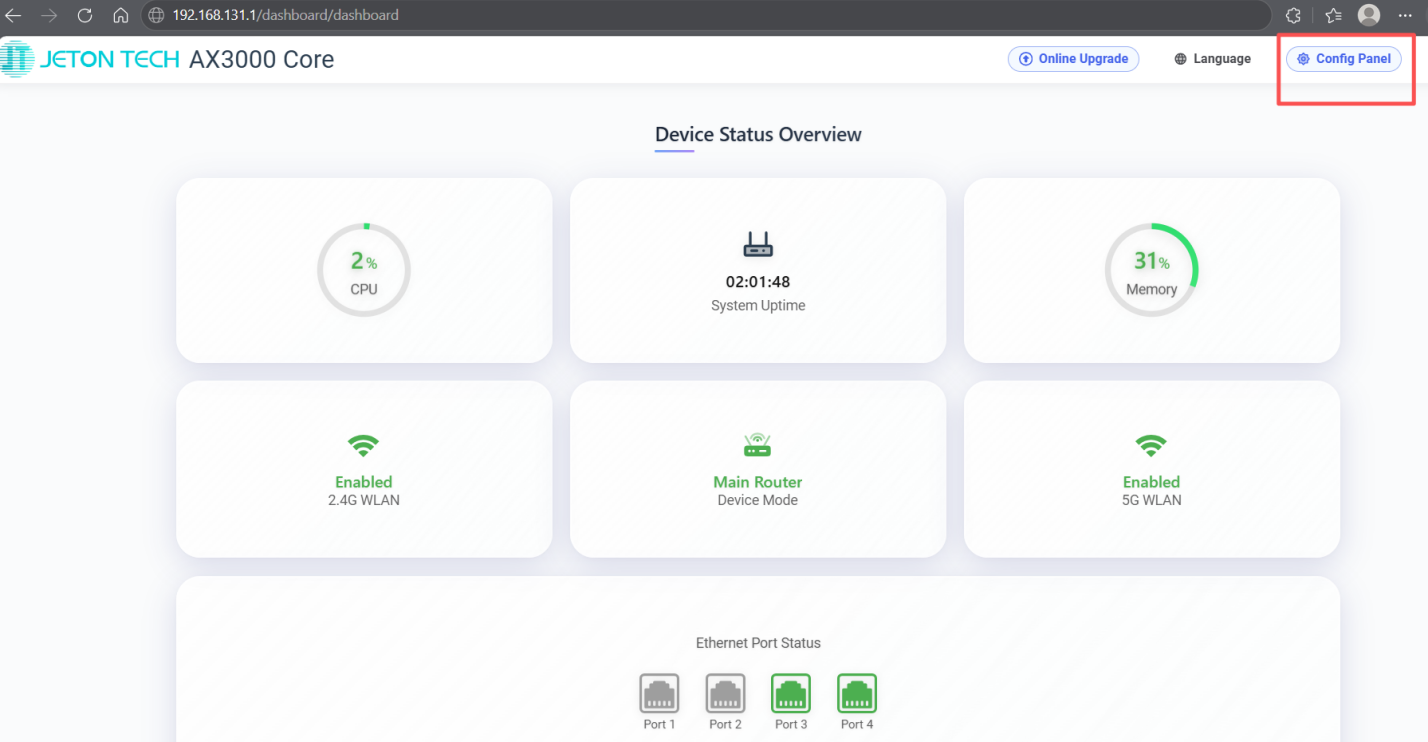This screenshot has width=1428, height=742.
Task: Select the Port 3 Ethernet icon
Action: [791, 693]
